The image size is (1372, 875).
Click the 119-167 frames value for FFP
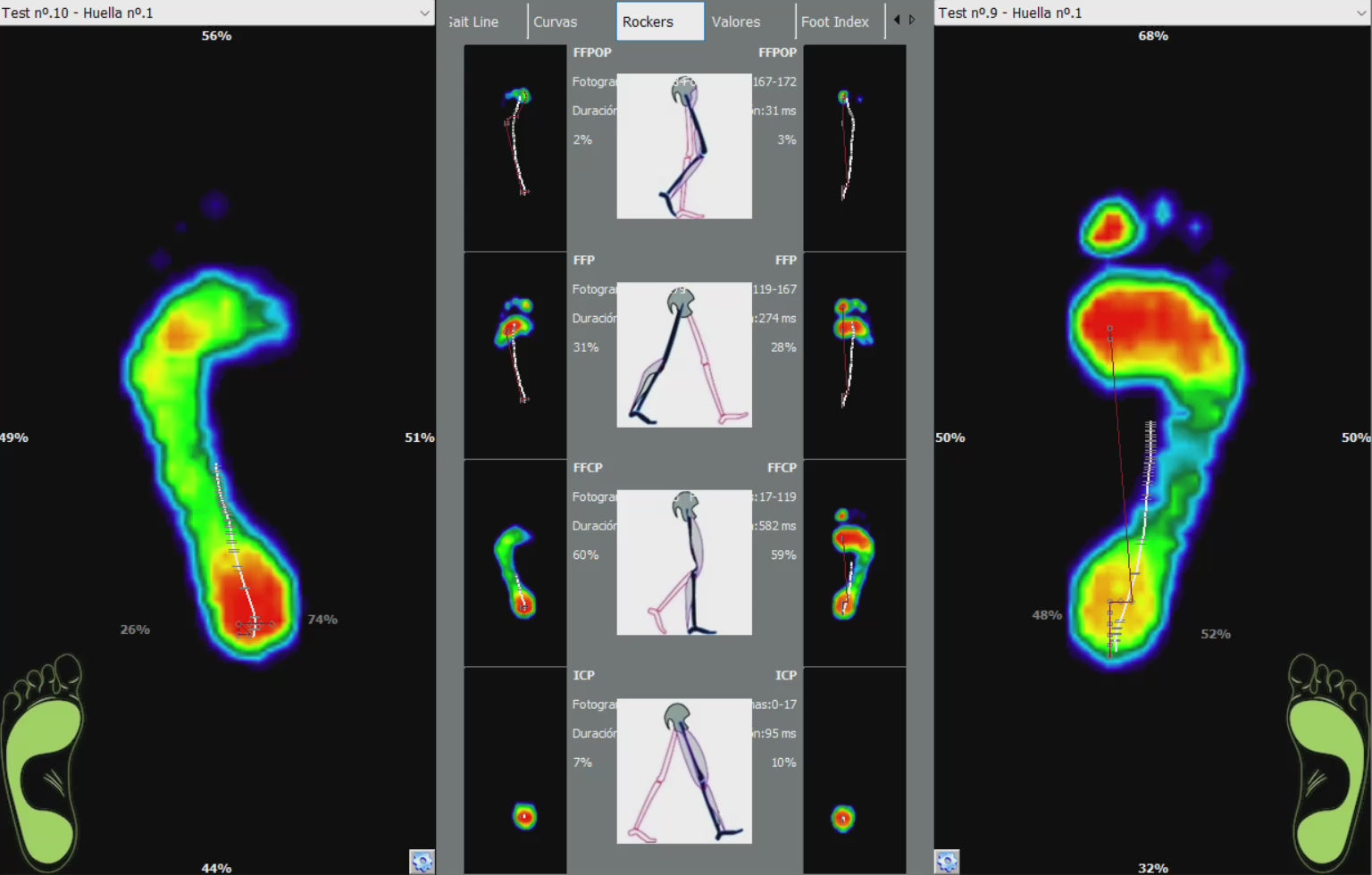point(774,289)
